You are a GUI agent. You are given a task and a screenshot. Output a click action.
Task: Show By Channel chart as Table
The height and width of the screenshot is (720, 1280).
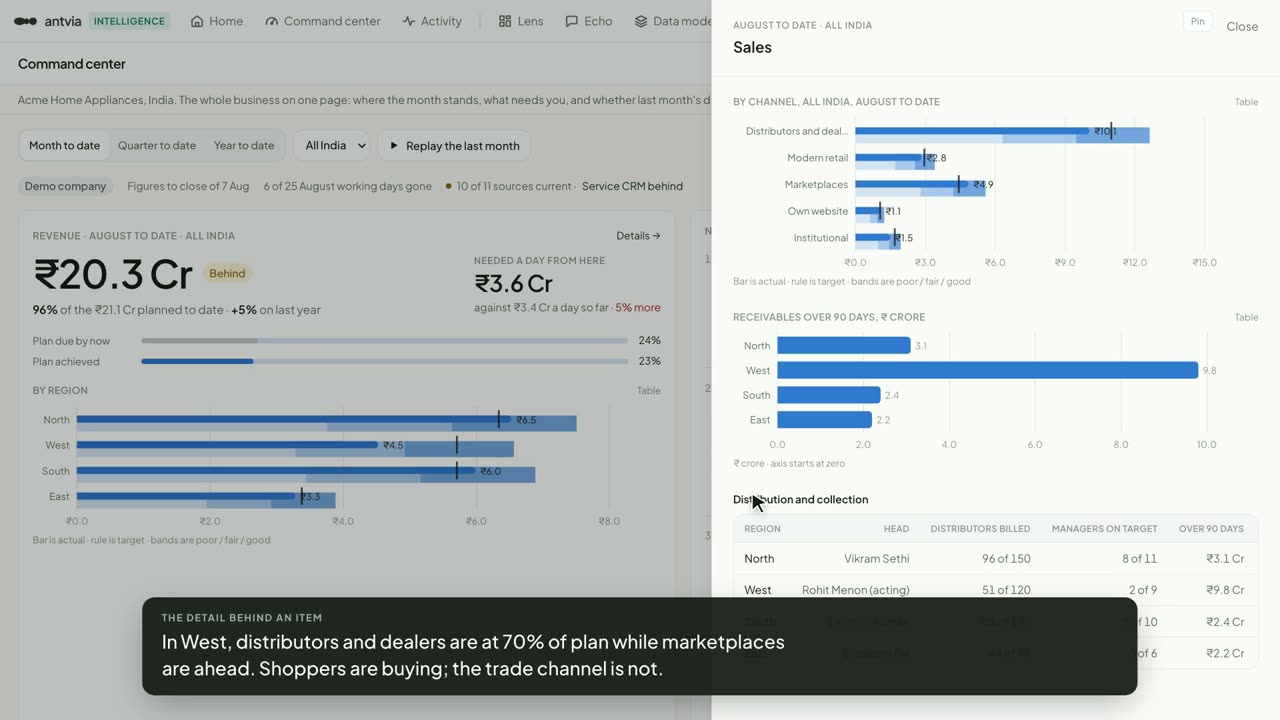[1246, 102]
